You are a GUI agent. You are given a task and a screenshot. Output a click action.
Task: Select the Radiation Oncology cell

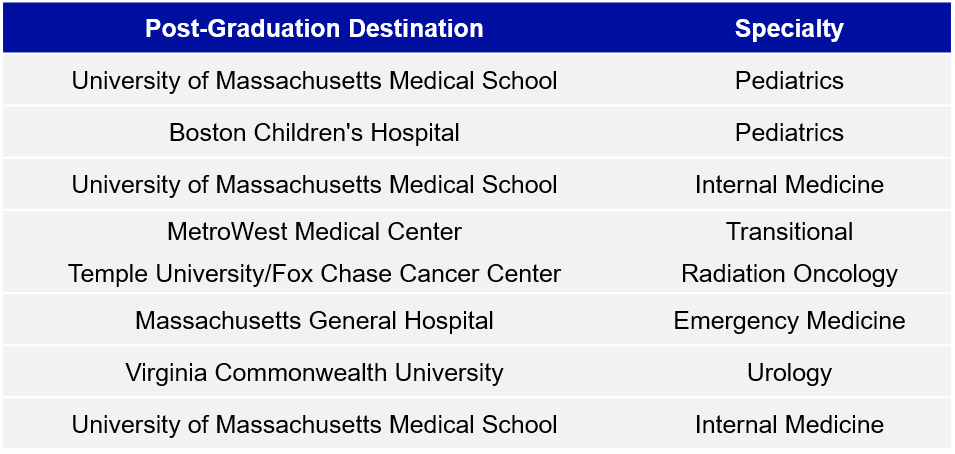point(789,273)
